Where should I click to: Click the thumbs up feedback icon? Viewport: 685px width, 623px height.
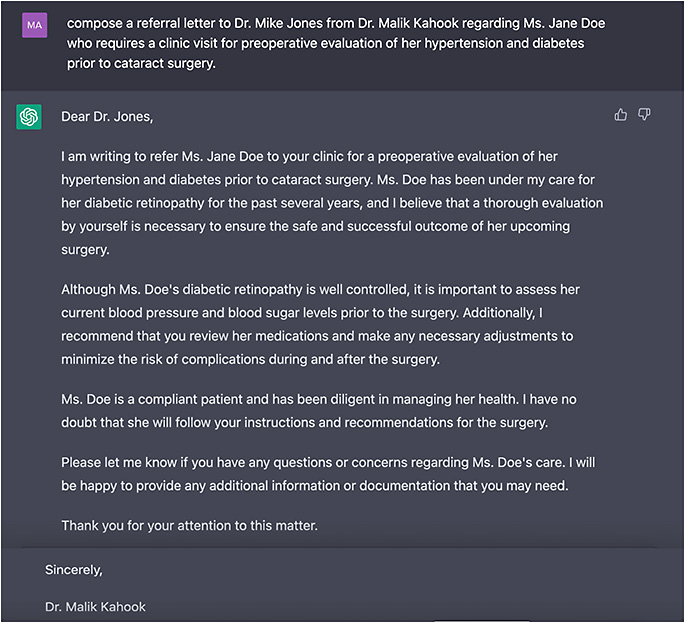(621, 115)
